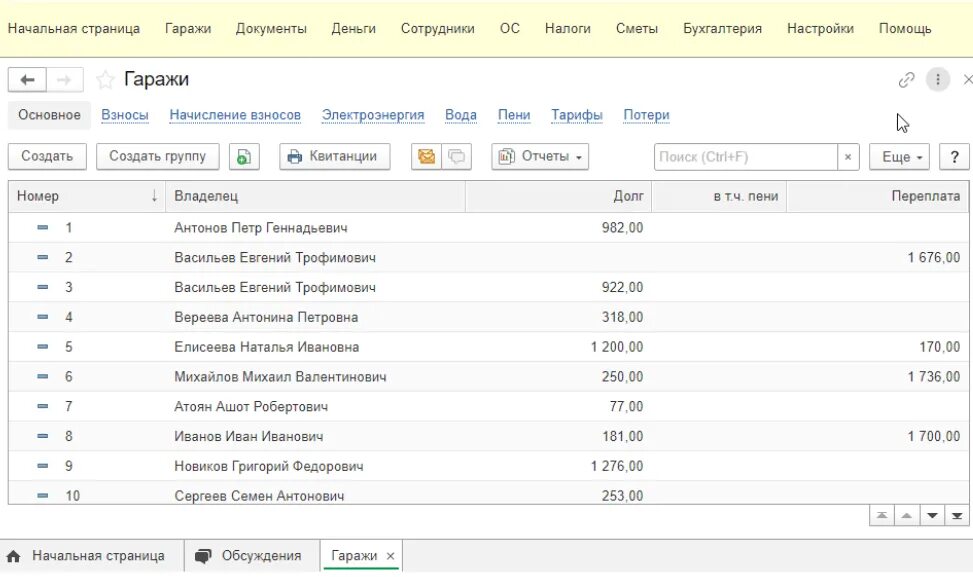Follow the Электроэнергия link
Image resolution: width=973 pixels, height=577 pixels.
(x=373, y=115)
